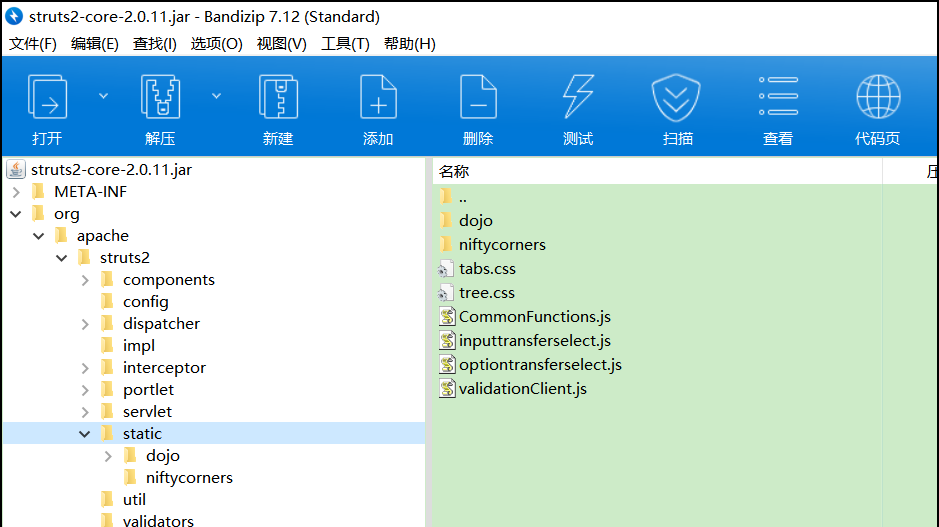This screenshot has height=527, width=939.
Task: Open the 工具(T) menu
Action: pyautogui.click(x=345, y=44)
